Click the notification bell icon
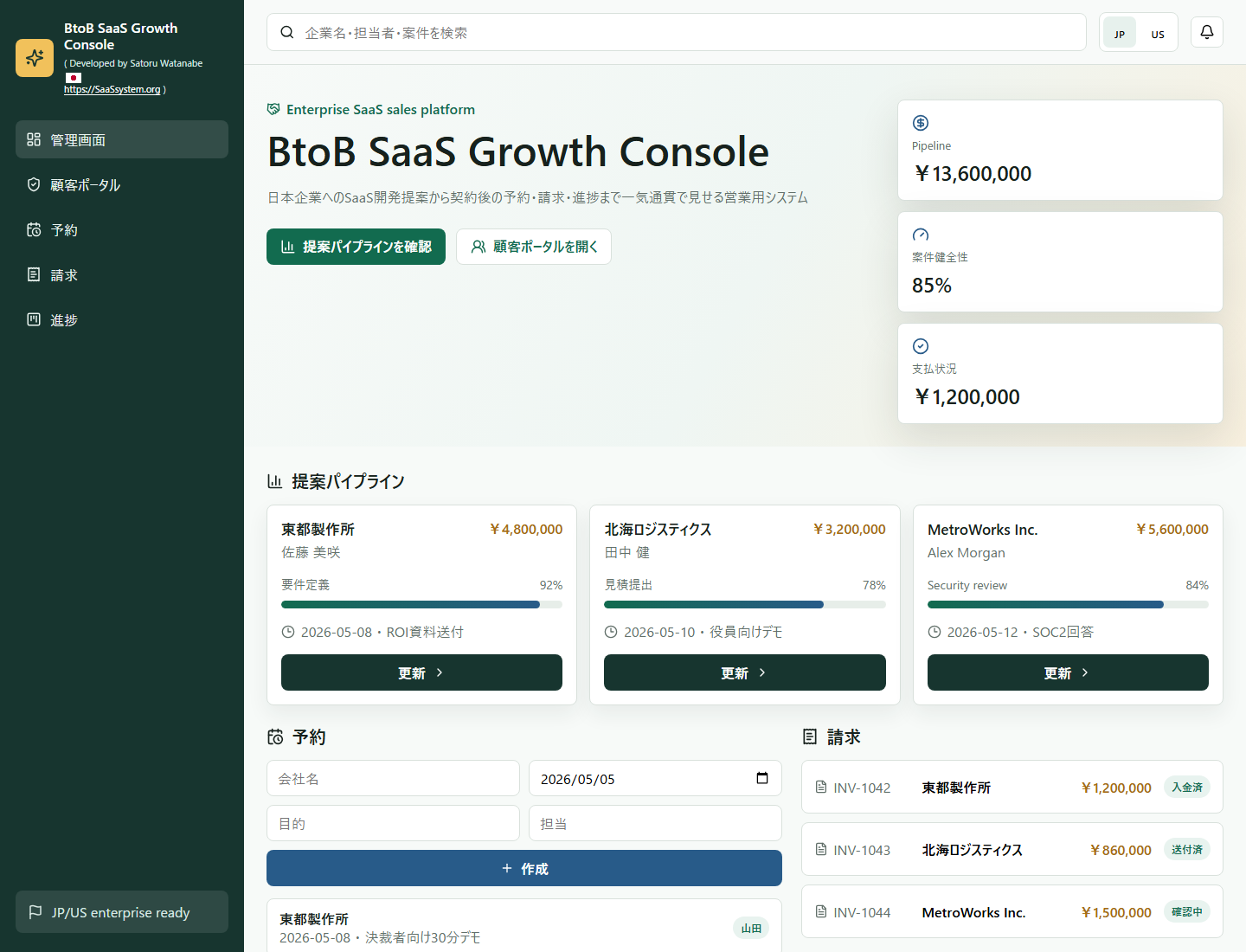1246x952 pixels. (x=1207, y=32)
